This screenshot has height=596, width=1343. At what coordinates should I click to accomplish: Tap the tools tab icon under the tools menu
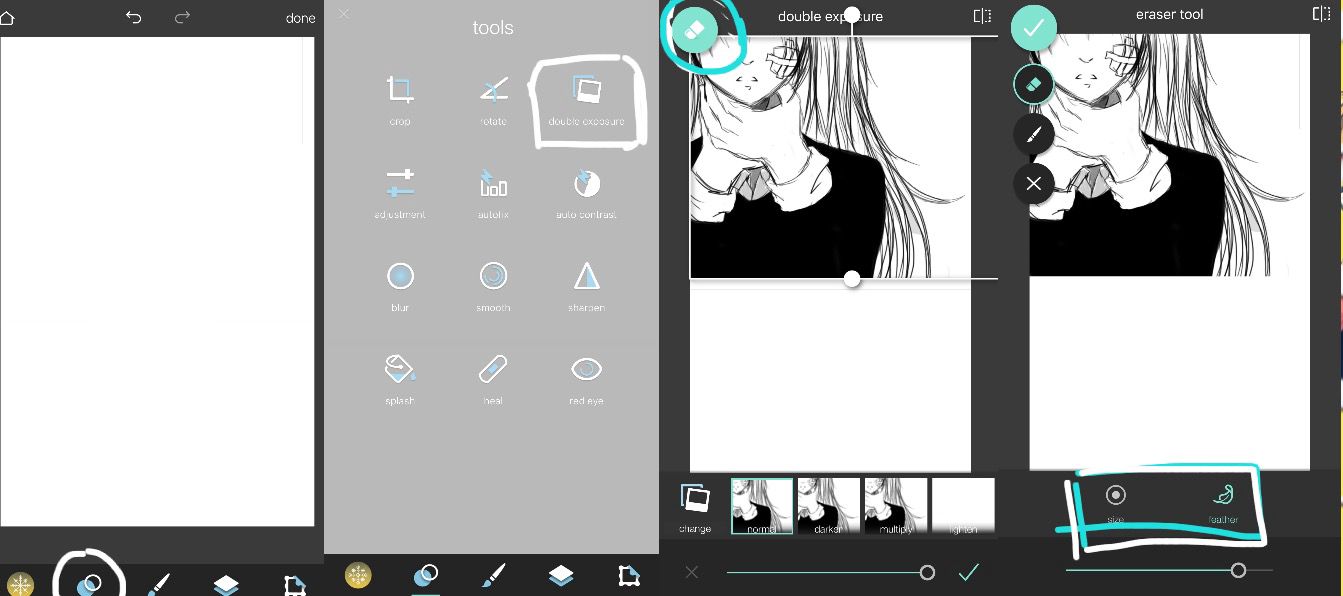(x=426, y=575)
